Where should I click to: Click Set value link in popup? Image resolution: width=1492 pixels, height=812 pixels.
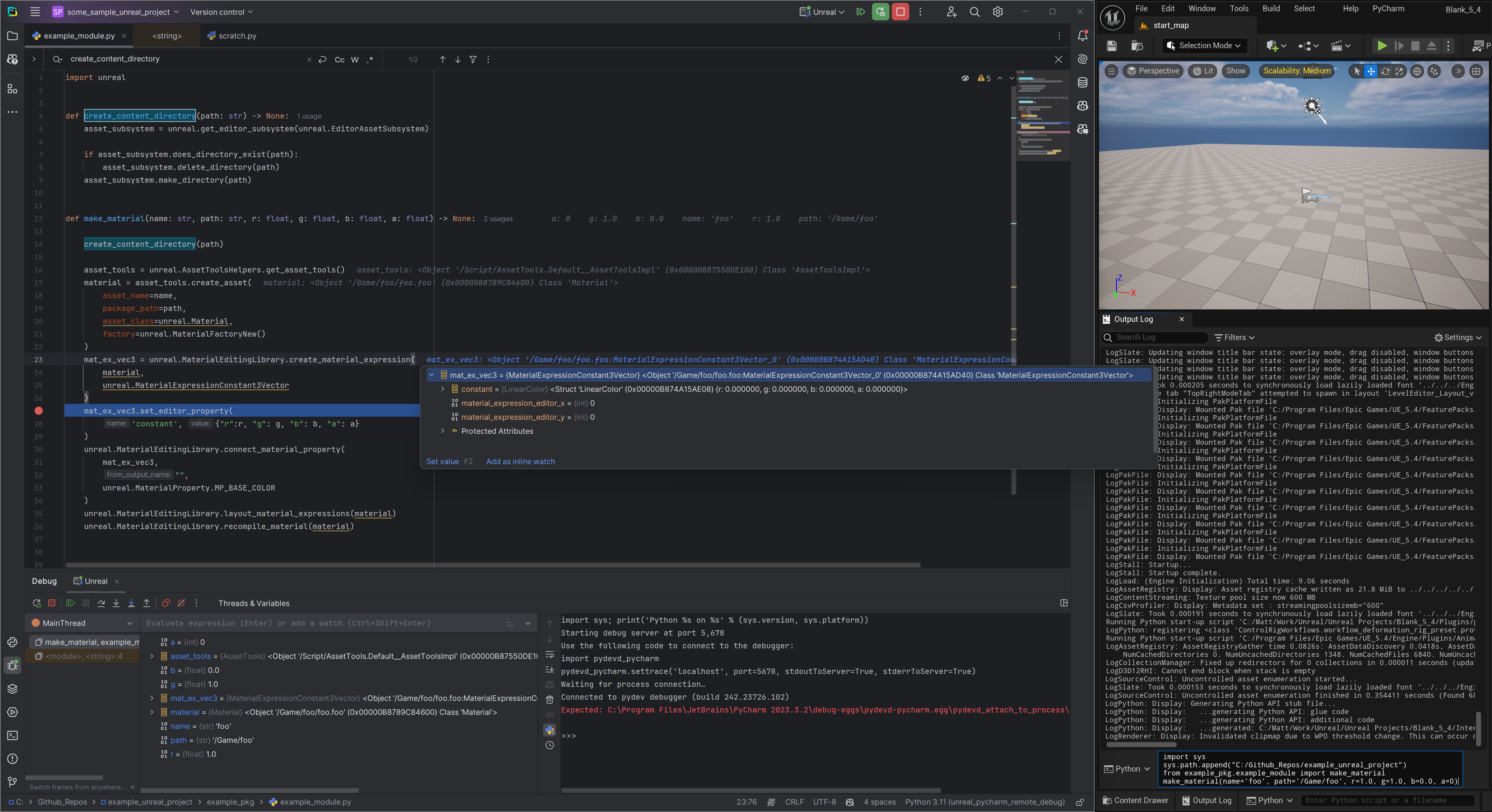point(442,462)
